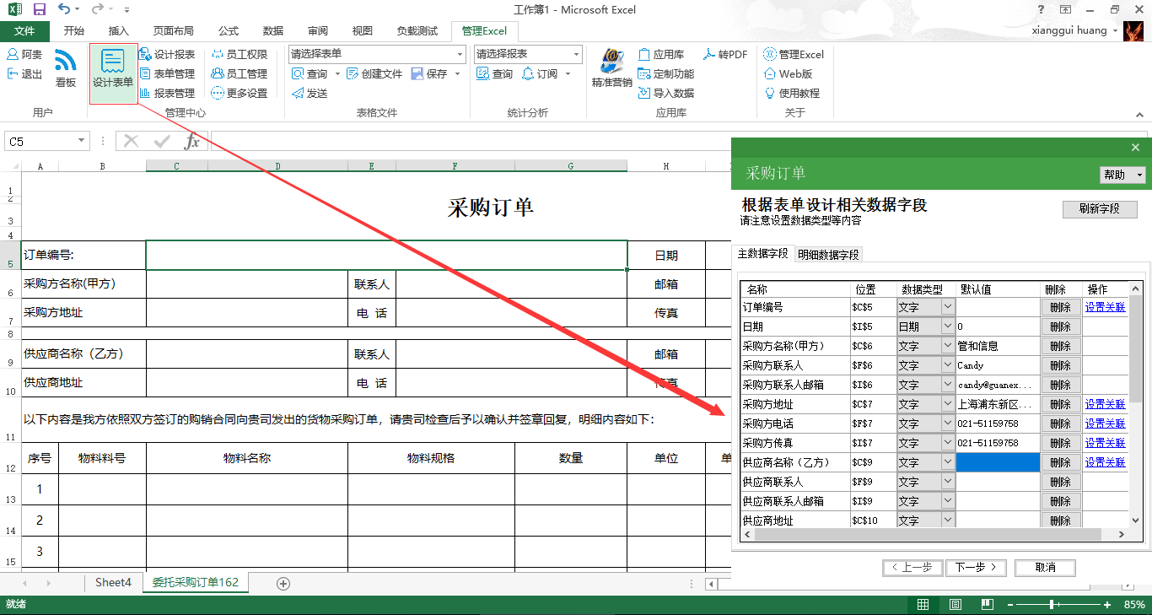This screenshot has width=1152, height=615.
Task: Open 员工权限 staff permissions
Action: click(239, 54)
